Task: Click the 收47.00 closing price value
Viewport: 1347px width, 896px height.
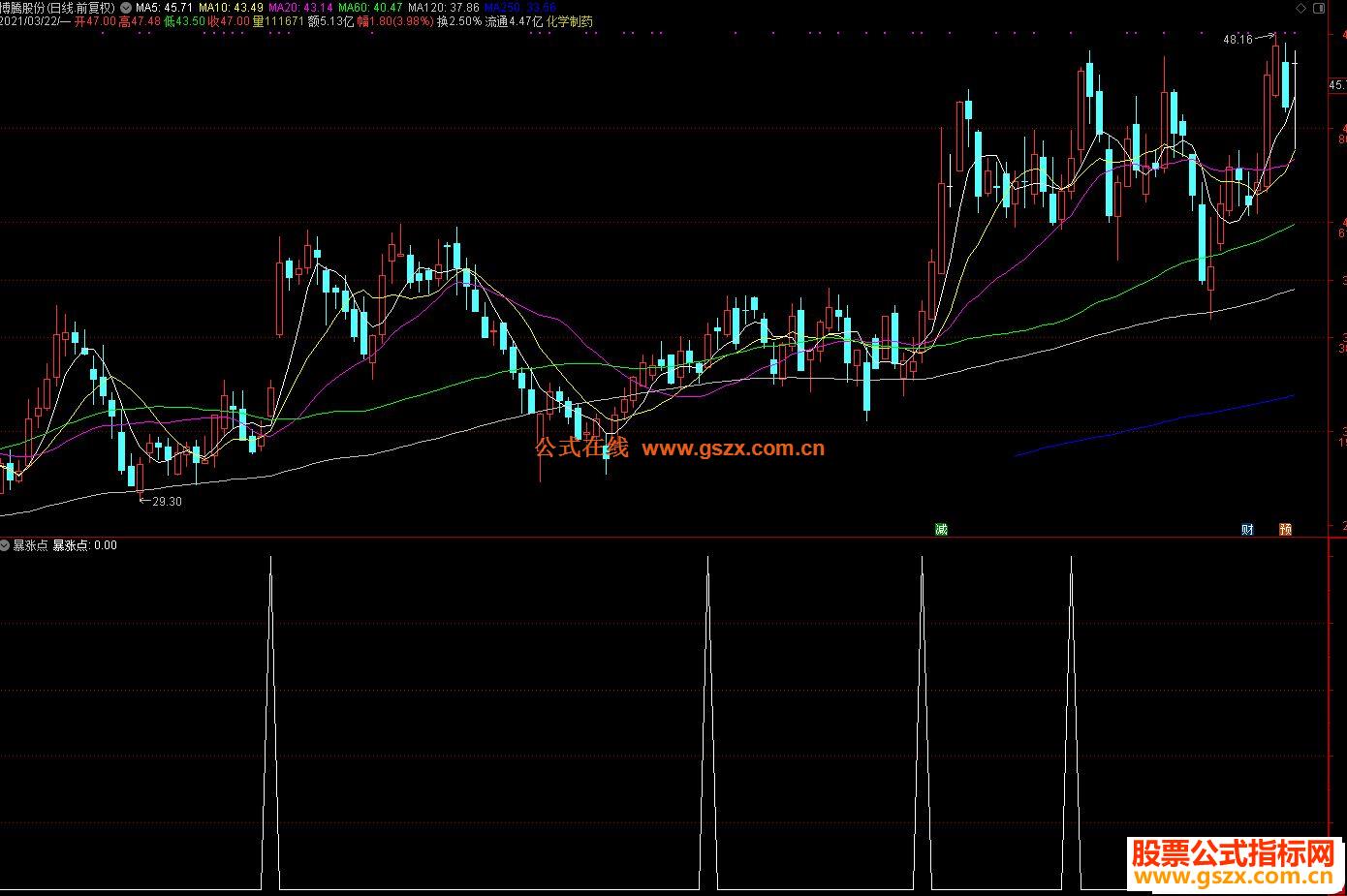Action: tap(229, 21)
